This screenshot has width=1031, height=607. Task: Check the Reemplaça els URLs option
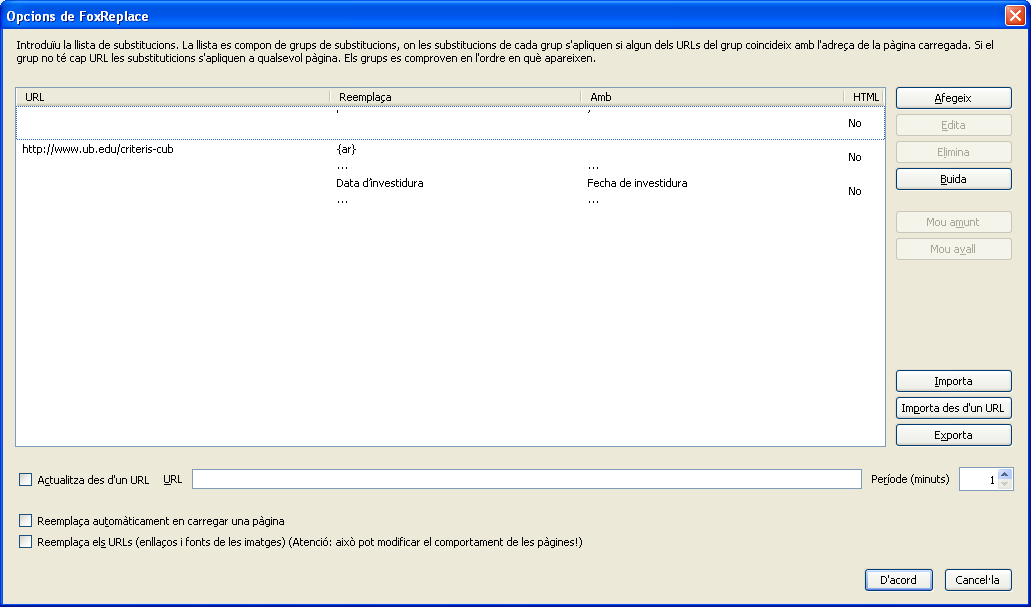(x=26, y=542)
